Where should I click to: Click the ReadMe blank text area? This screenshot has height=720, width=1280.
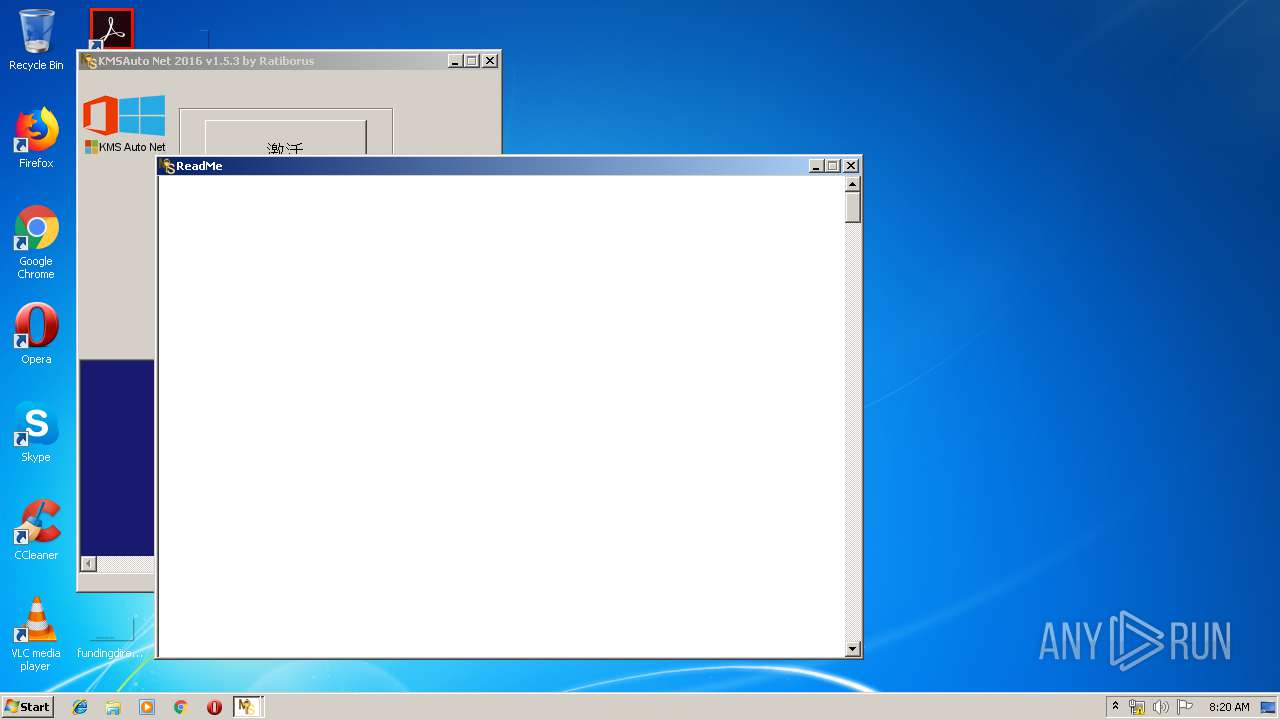click(x=501, y=416)
